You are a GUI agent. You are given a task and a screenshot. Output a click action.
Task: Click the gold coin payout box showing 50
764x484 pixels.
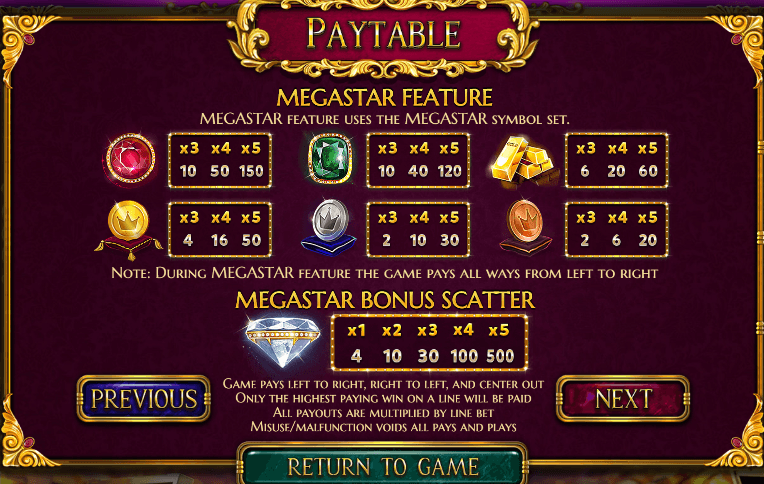tap(220, 230)
